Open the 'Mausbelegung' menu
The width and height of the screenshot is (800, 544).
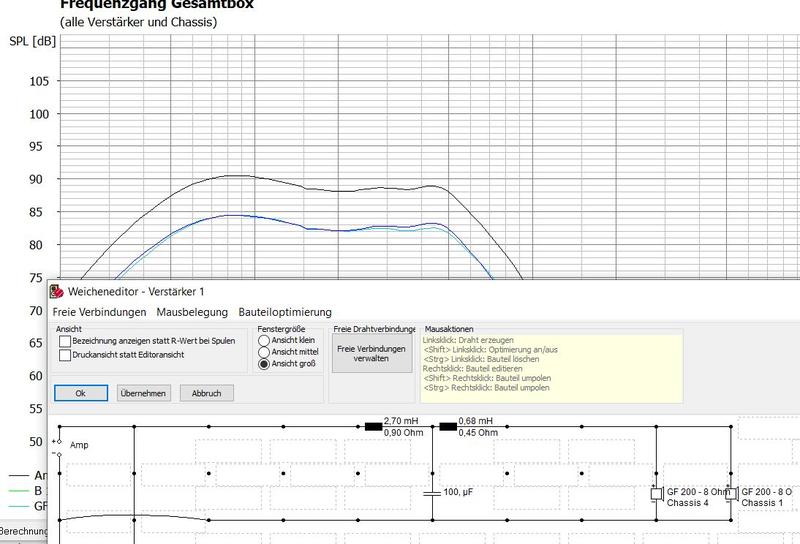pyautogui.click(x=192, y=312)
